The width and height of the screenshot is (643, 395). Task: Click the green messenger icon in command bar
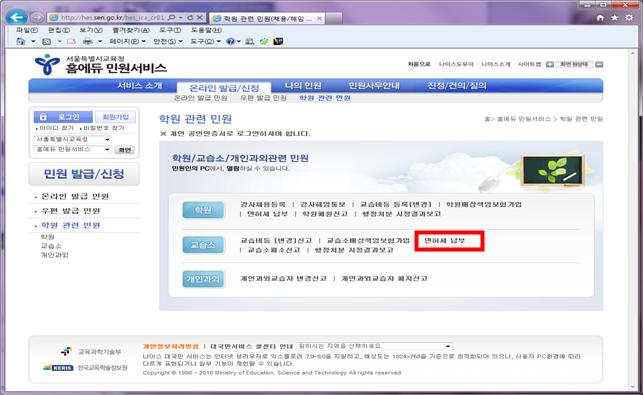(264, 41)
